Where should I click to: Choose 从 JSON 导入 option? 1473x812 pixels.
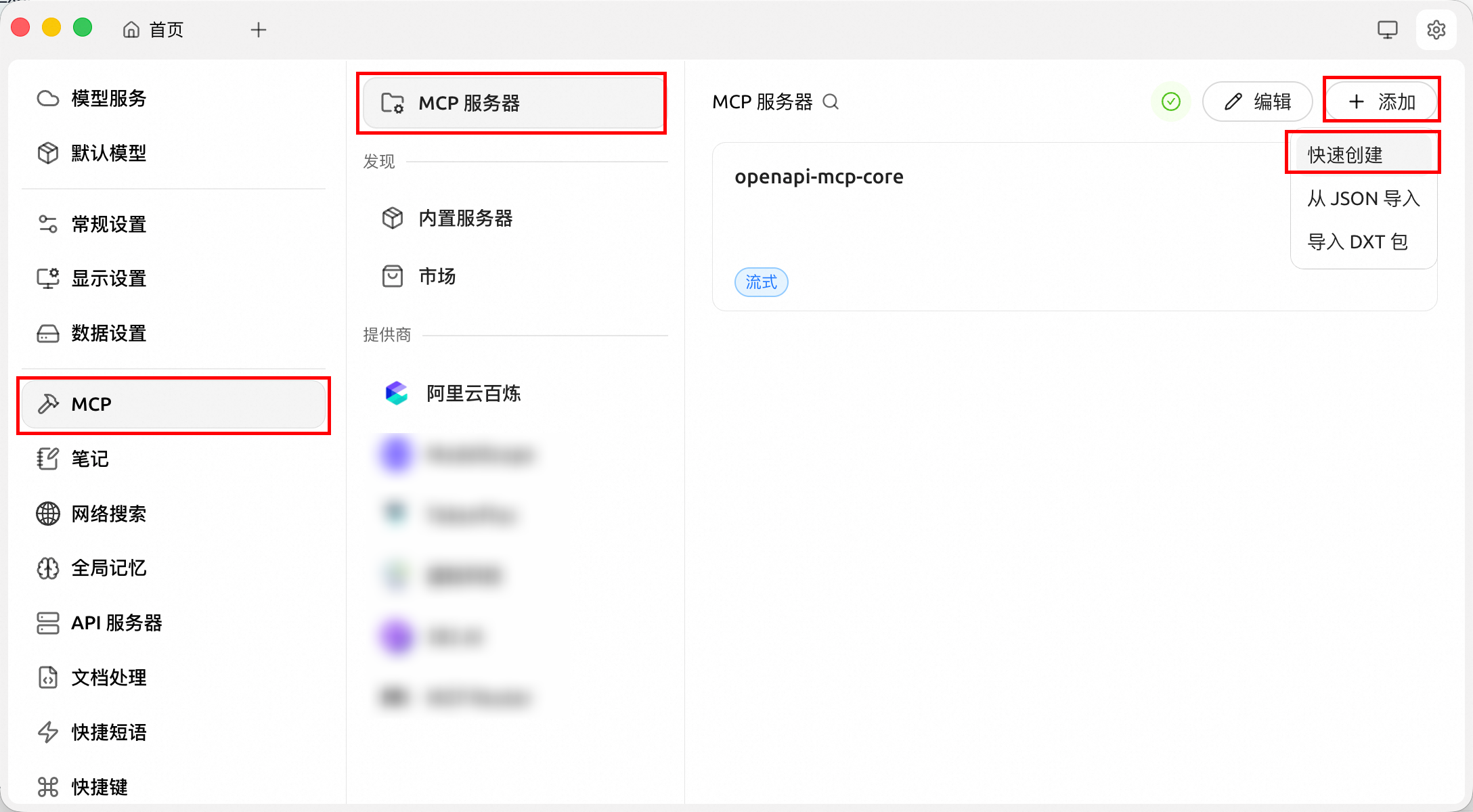[1363, 199]
